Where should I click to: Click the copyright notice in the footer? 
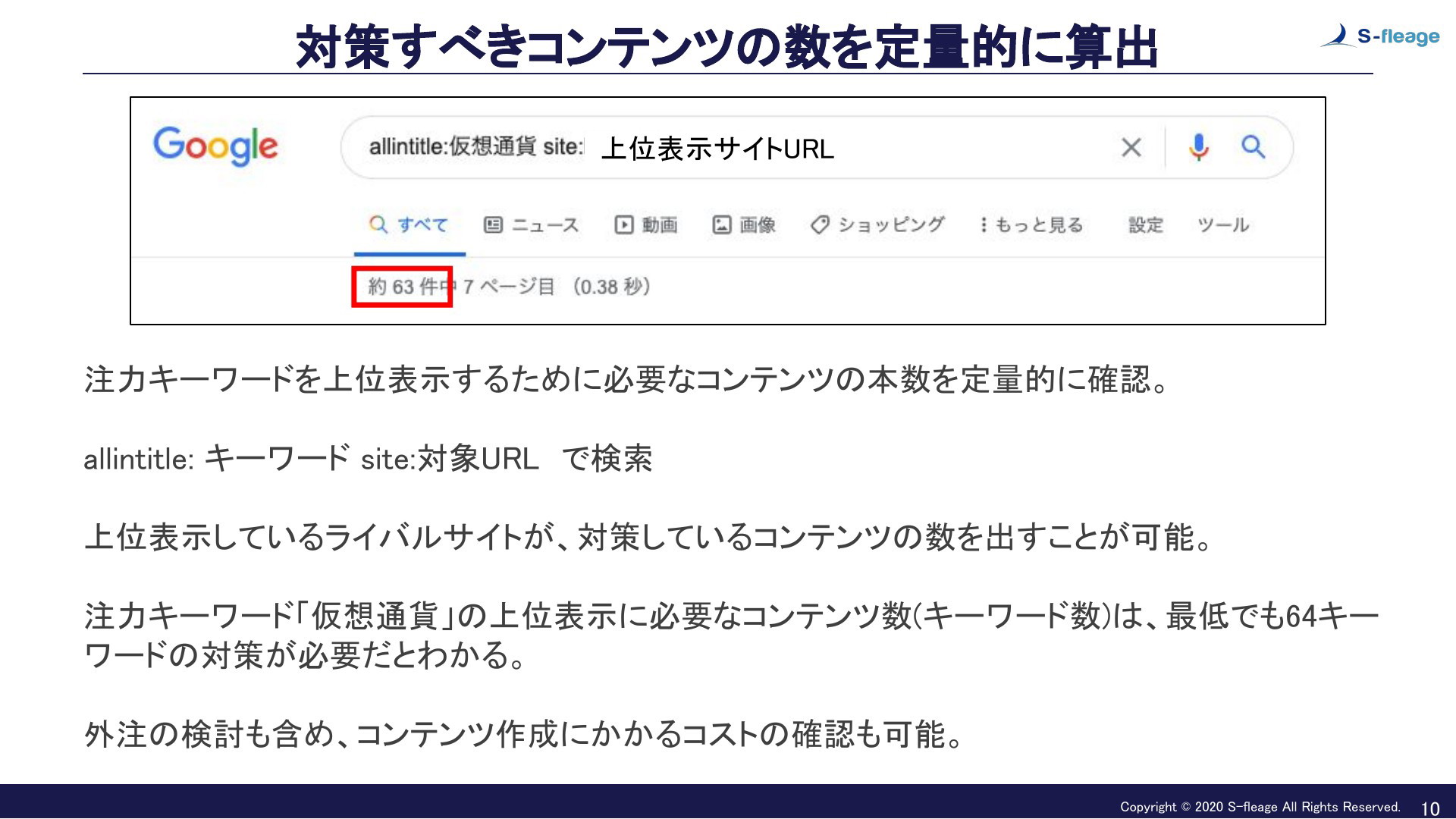tap(1260, 807)
